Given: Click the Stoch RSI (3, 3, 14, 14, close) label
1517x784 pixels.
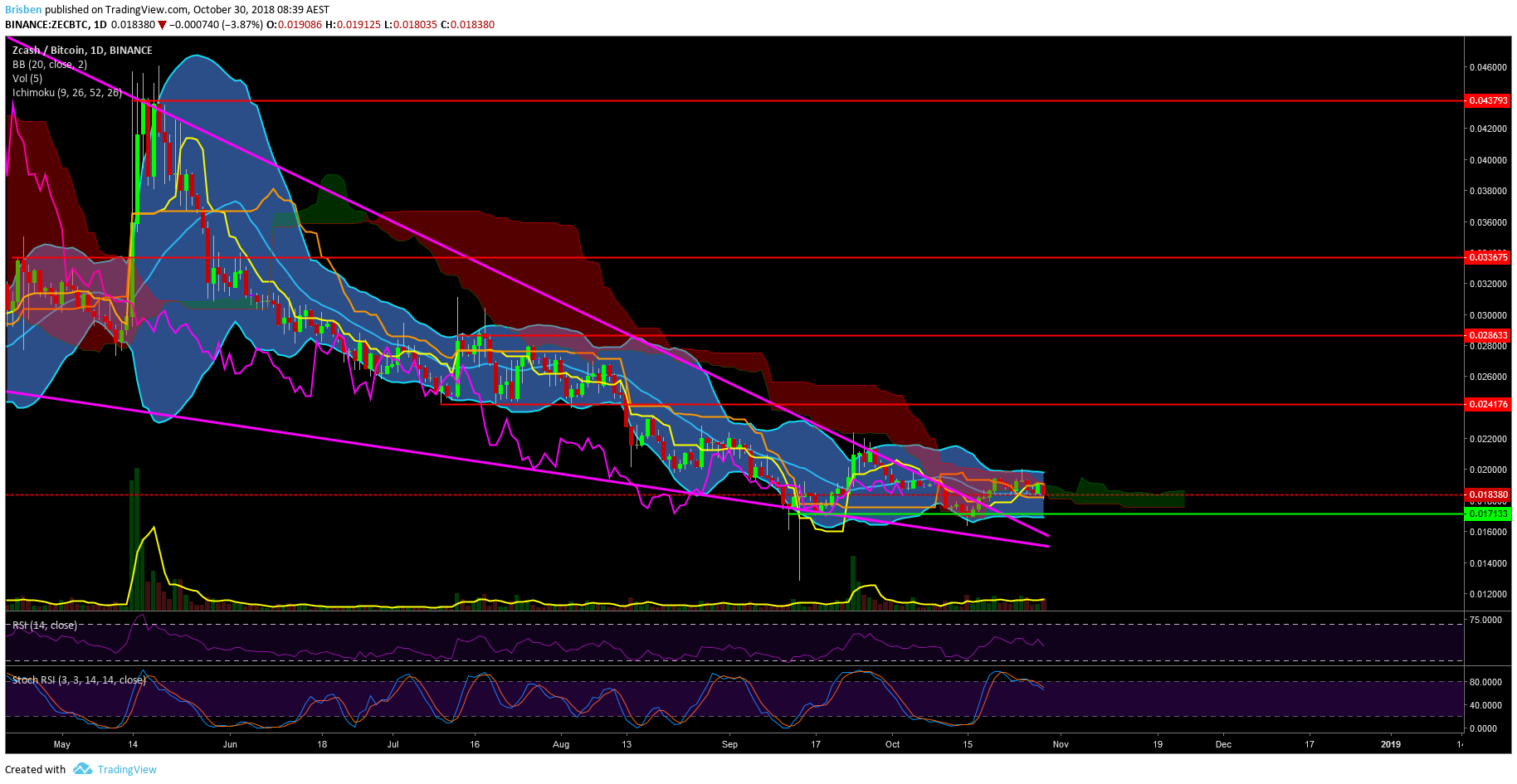Looking at the screenshot, I should 79,680.
